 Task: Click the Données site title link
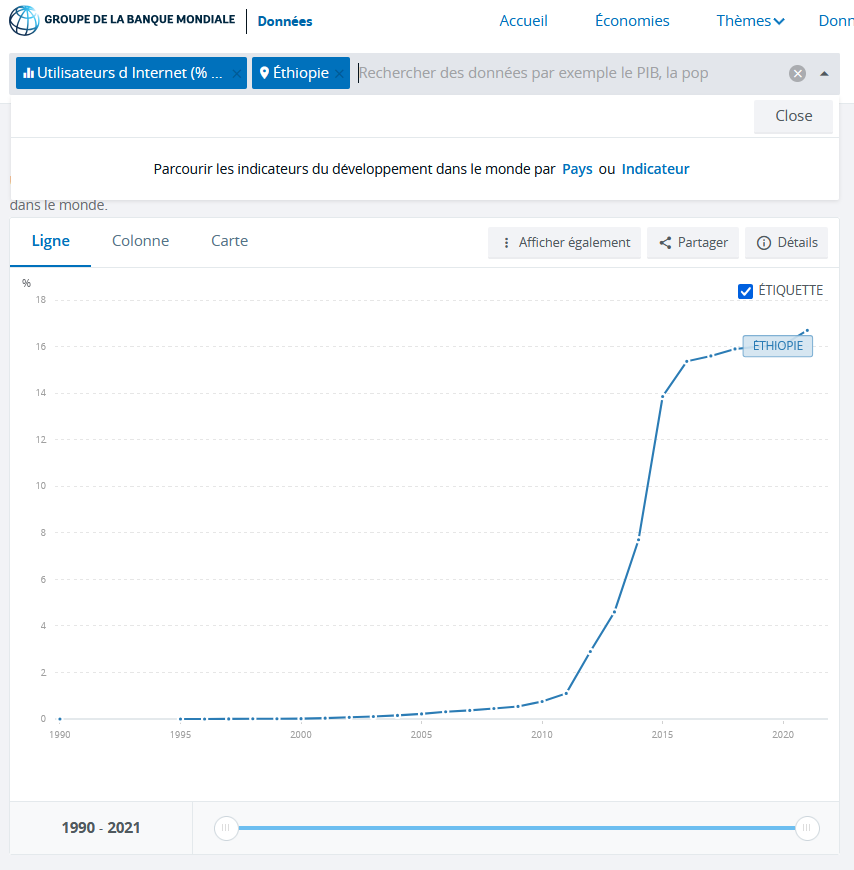(285, 21)
